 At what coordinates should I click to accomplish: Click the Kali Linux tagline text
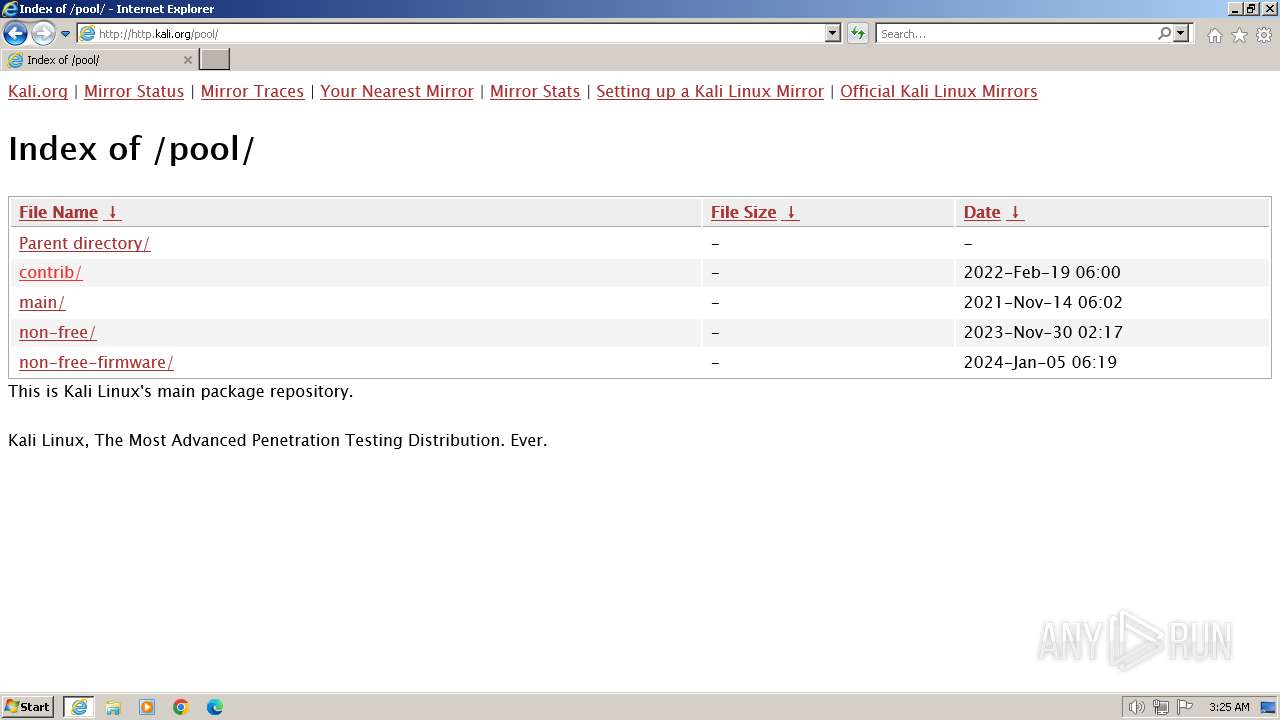(278, 440)
